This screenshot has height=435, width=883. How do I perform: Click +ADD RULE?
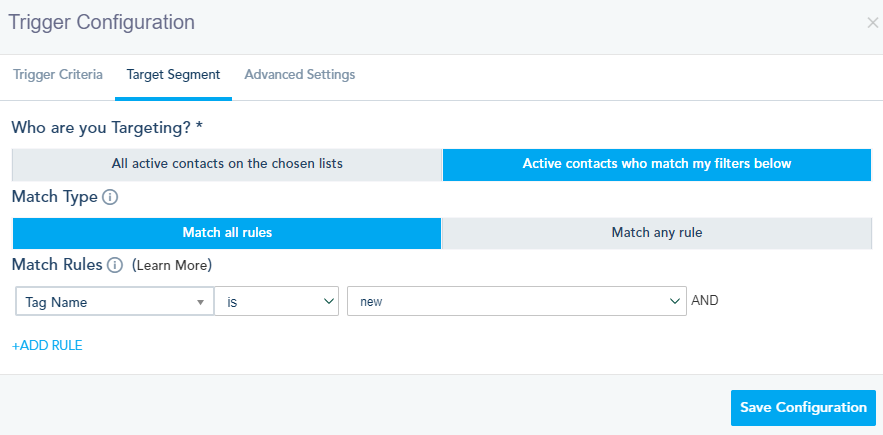pos(47,345)
